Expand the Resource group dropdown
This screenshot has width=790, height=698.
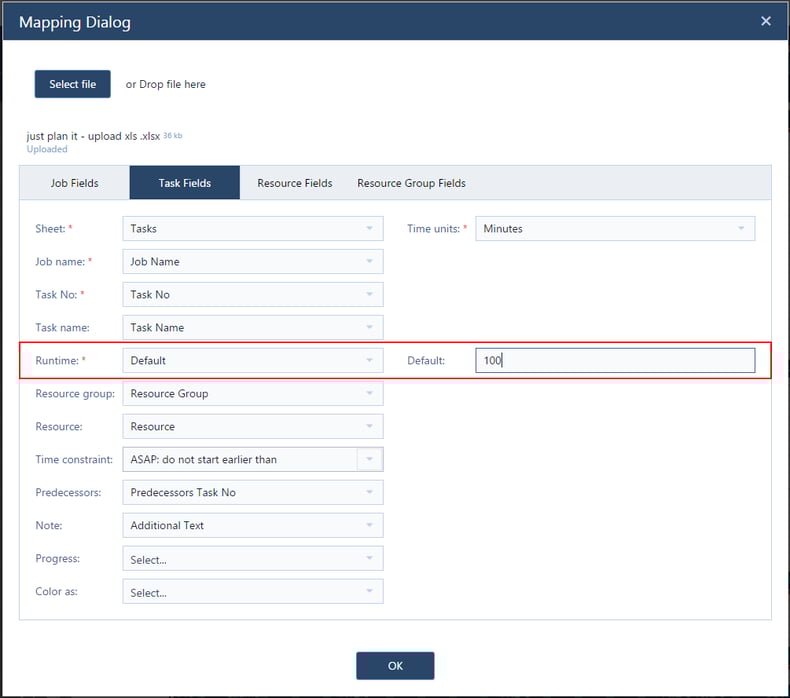tap(252, 394)
